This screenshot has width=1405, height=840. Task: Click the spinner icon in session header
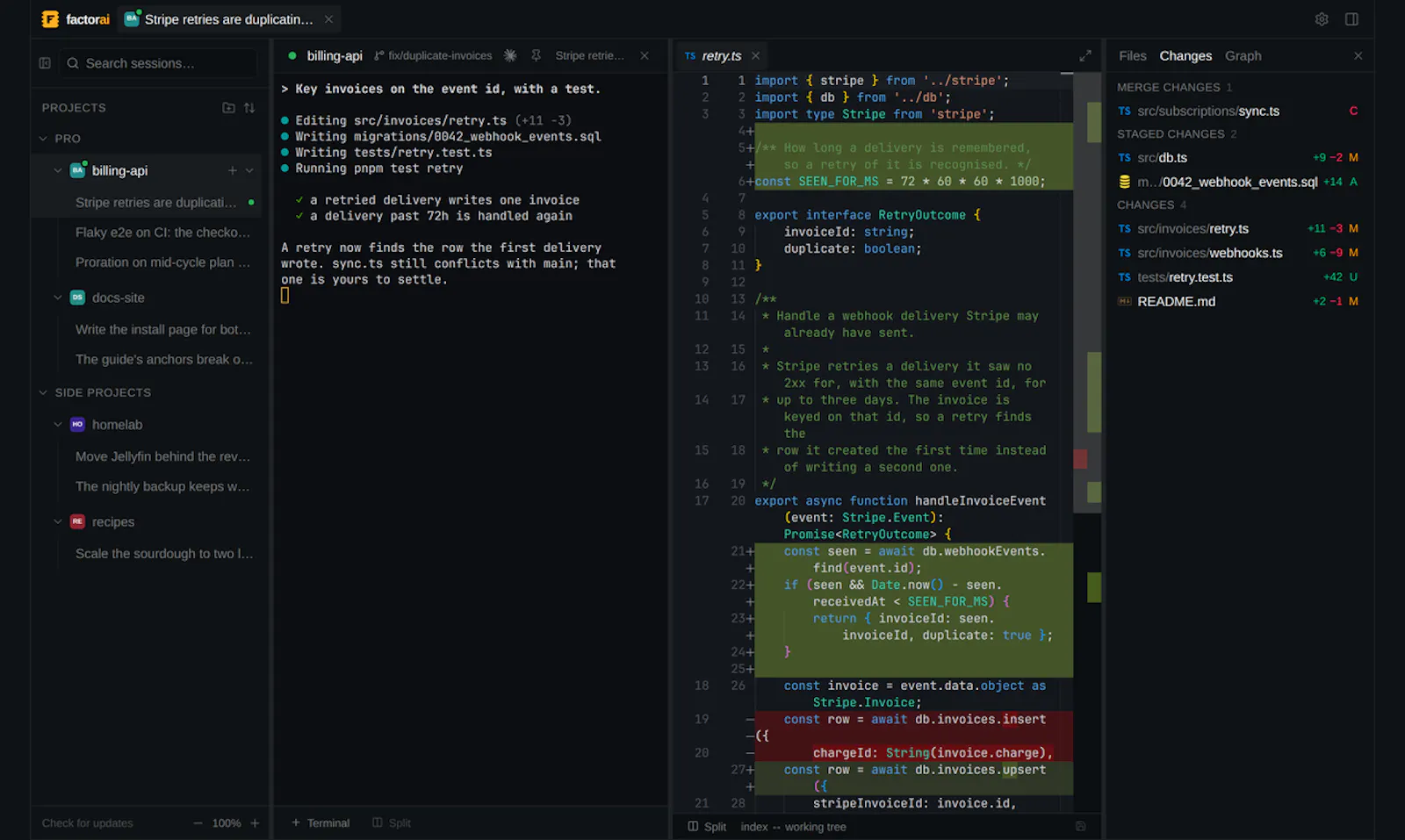click(x=510, y=55)
